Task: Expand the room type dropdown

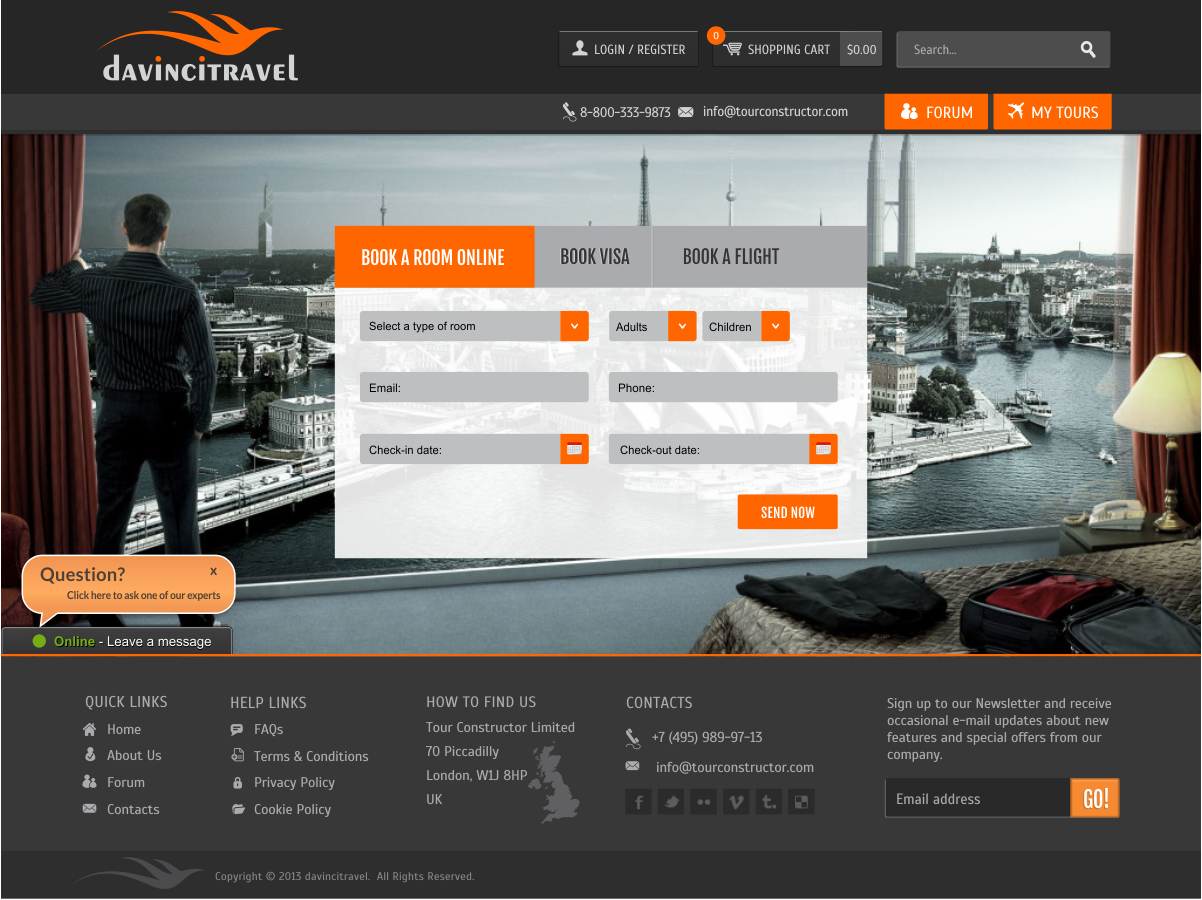Action: [574, 326]
